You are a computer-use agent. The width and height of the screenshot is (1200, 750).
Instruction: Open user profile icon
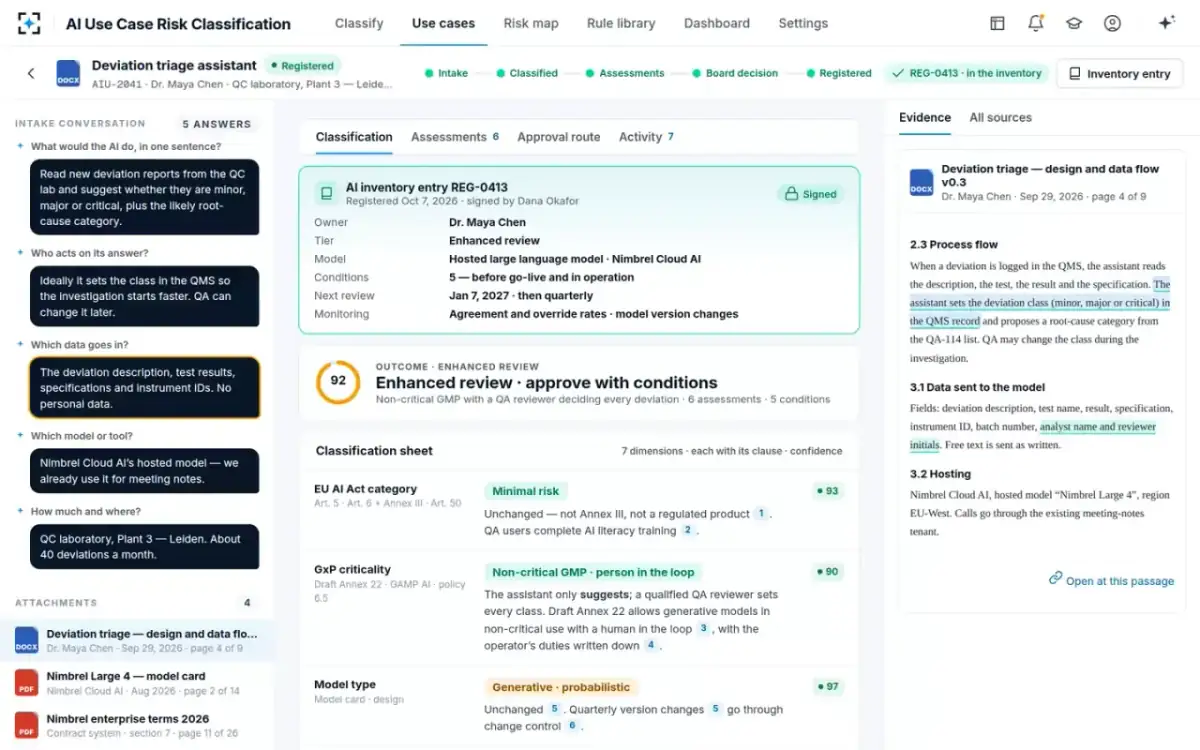click(1112, 23)
